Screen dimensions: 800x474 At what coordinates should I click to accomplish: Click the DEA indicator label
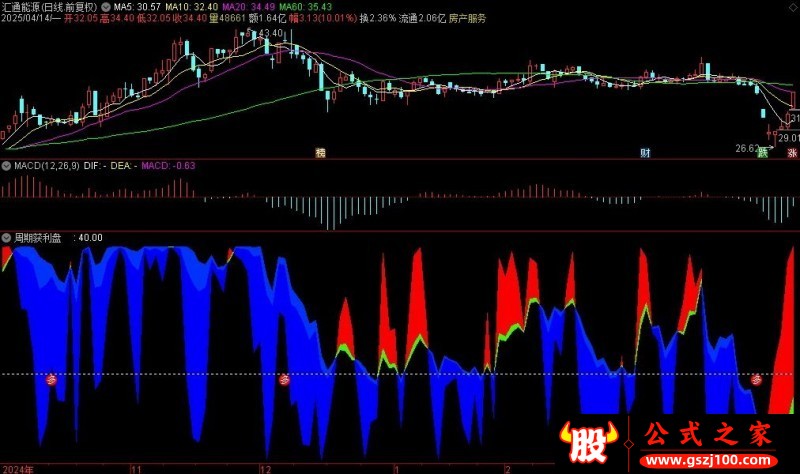coord(122,166)
